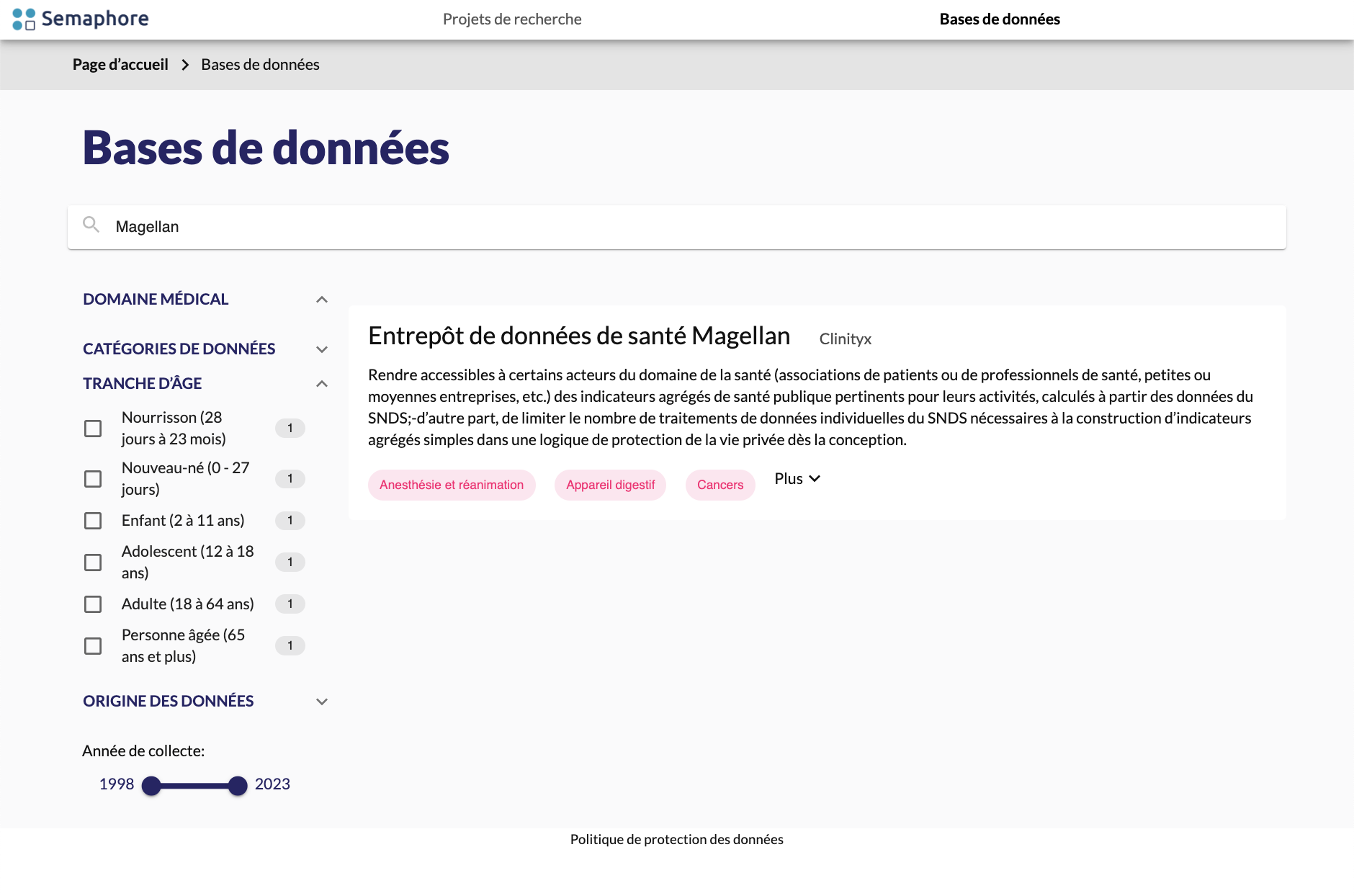This screenshot has height=896, width=1354.
Task: Click the Magellan database description paragraph
Action: point(811,408)
